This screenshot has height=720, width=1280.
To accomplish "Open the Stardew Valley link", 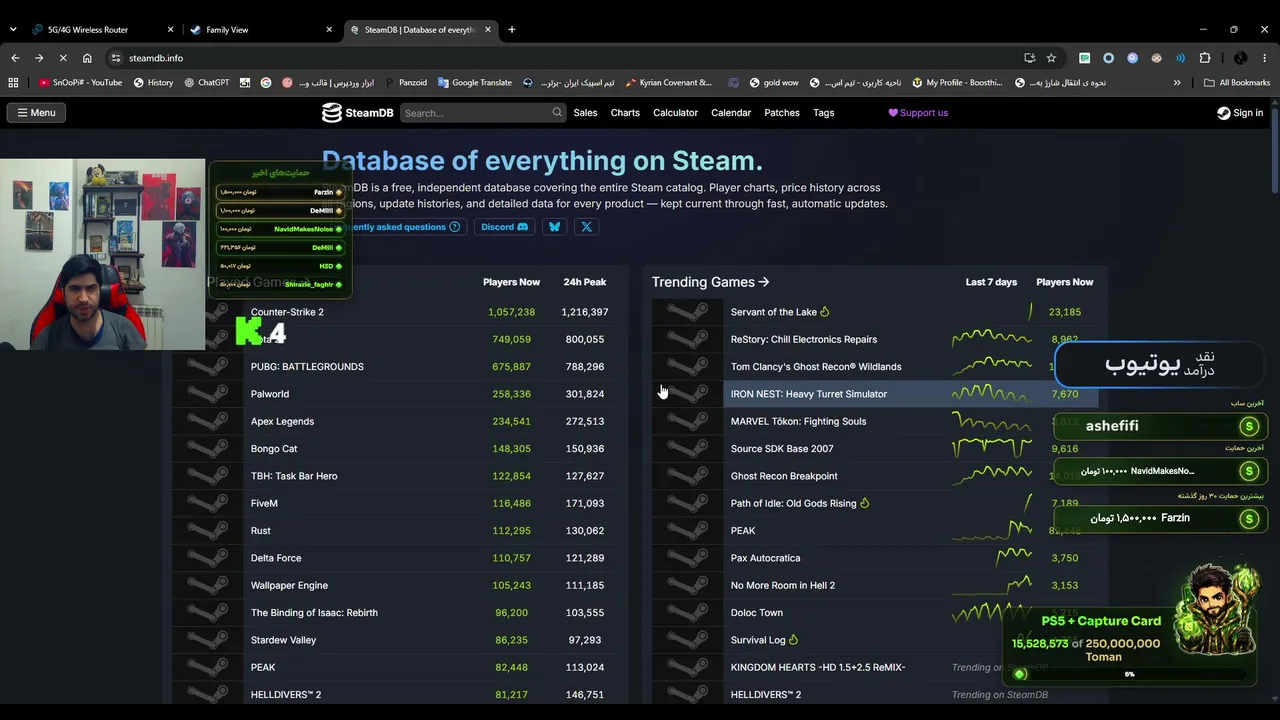I will (283, 640).
